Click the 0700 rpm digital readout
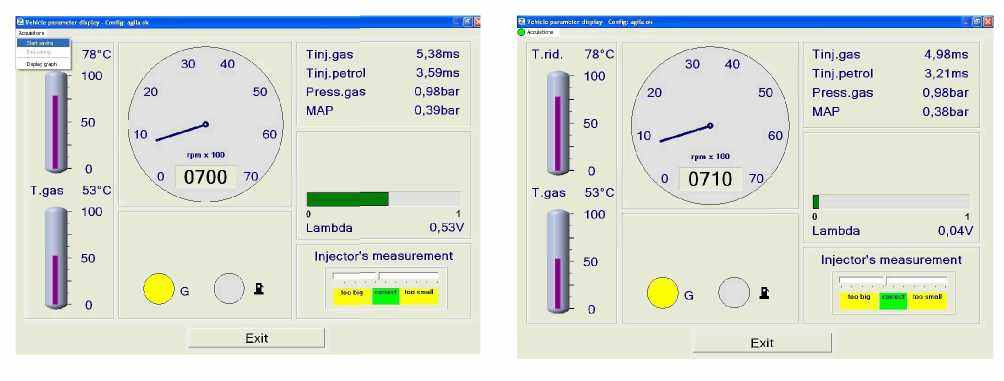 click(x=206, y=177)
